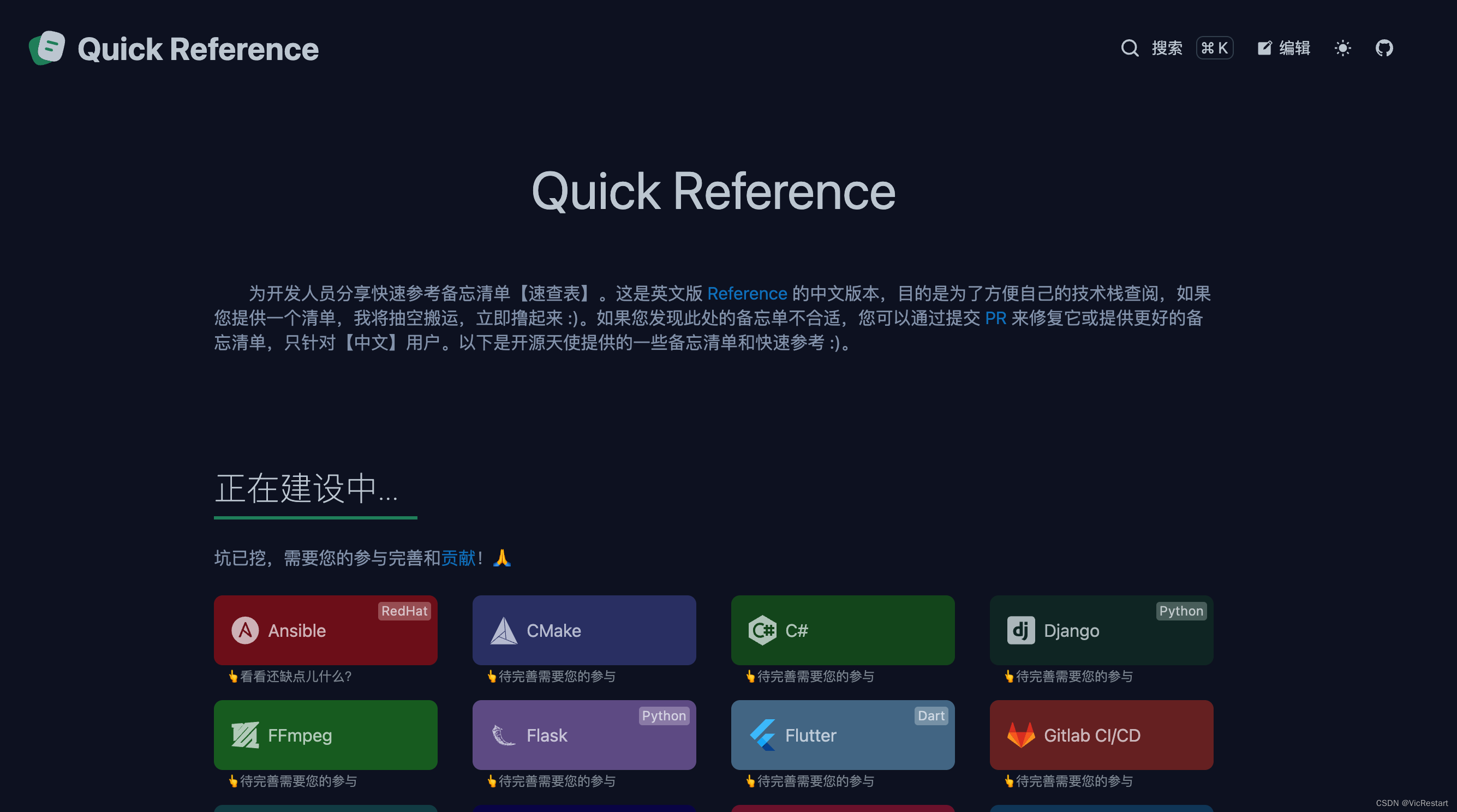Click the Django dj icon
The image size is (1457, 812).
[1020, 630]
